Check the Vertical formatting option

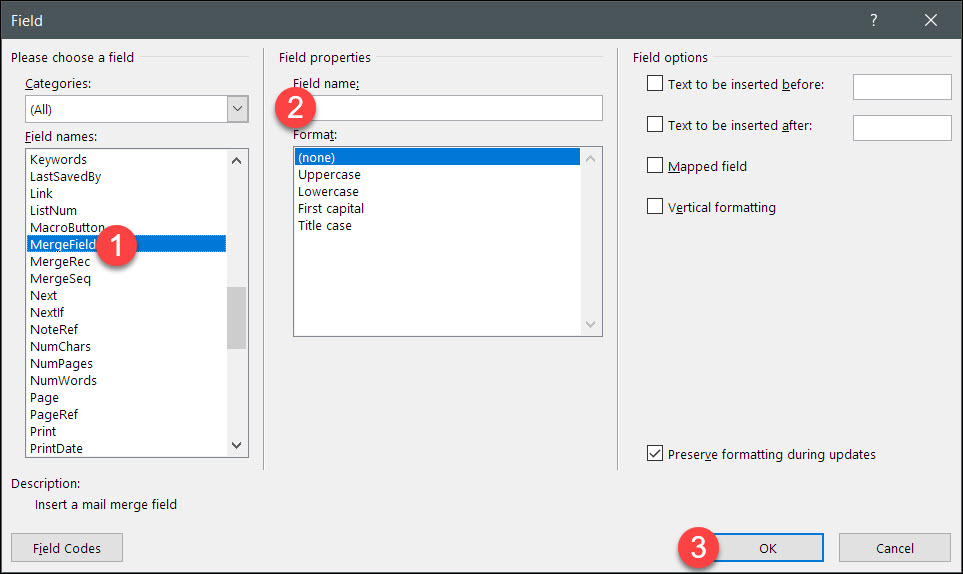(x=655, y=207)
